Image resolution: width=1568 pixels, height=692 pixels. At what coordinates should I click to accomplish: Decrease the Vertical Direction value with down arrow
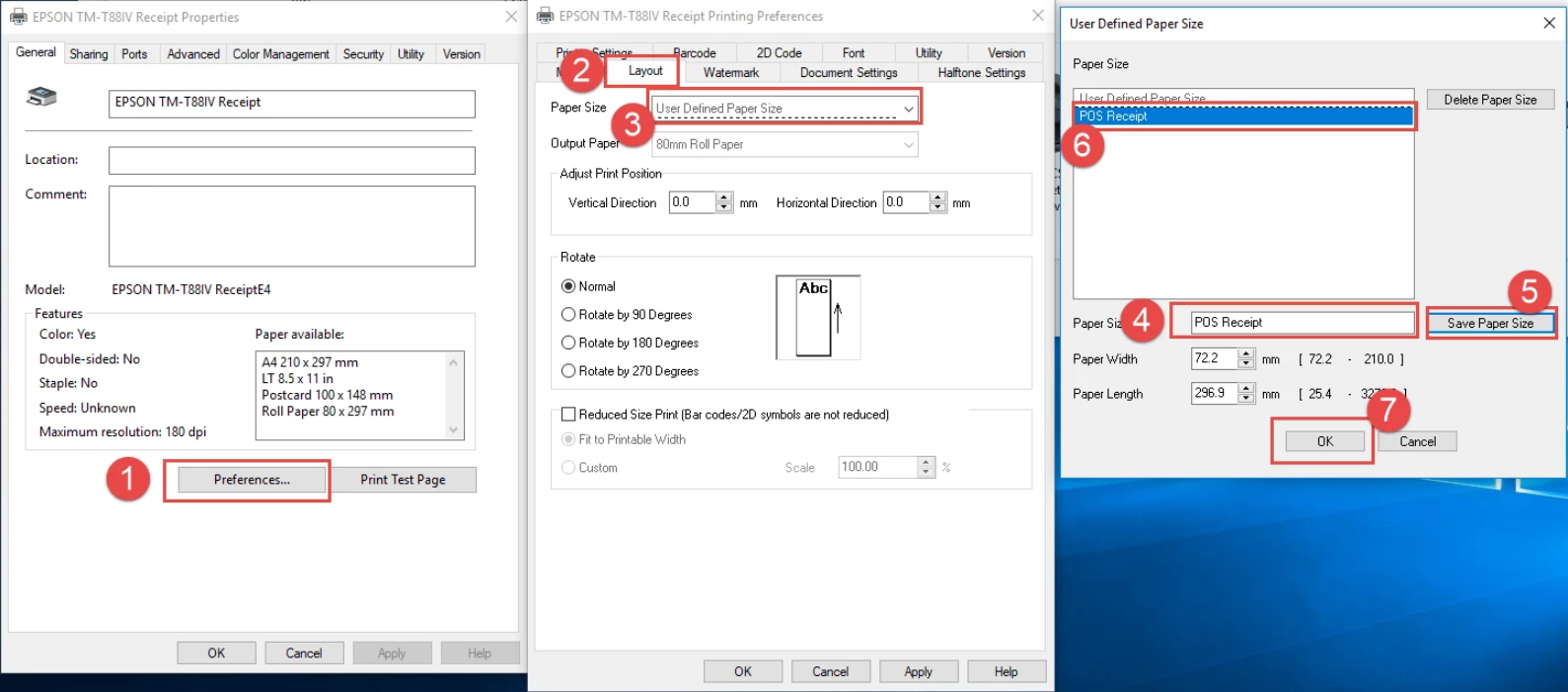coord(724,207)
